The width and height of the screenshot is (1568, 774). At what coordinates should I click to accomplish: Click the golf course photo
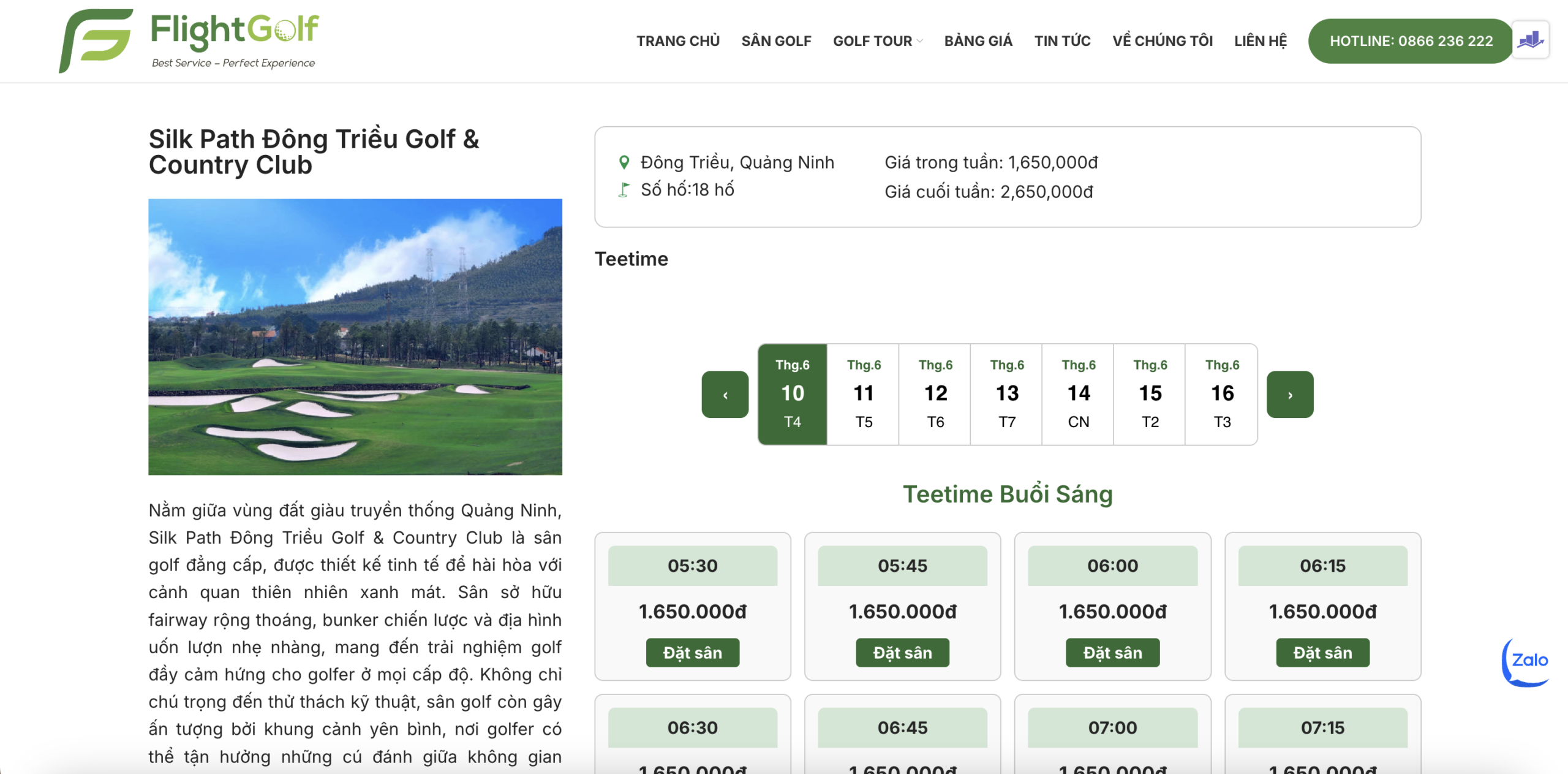(355, 337)
